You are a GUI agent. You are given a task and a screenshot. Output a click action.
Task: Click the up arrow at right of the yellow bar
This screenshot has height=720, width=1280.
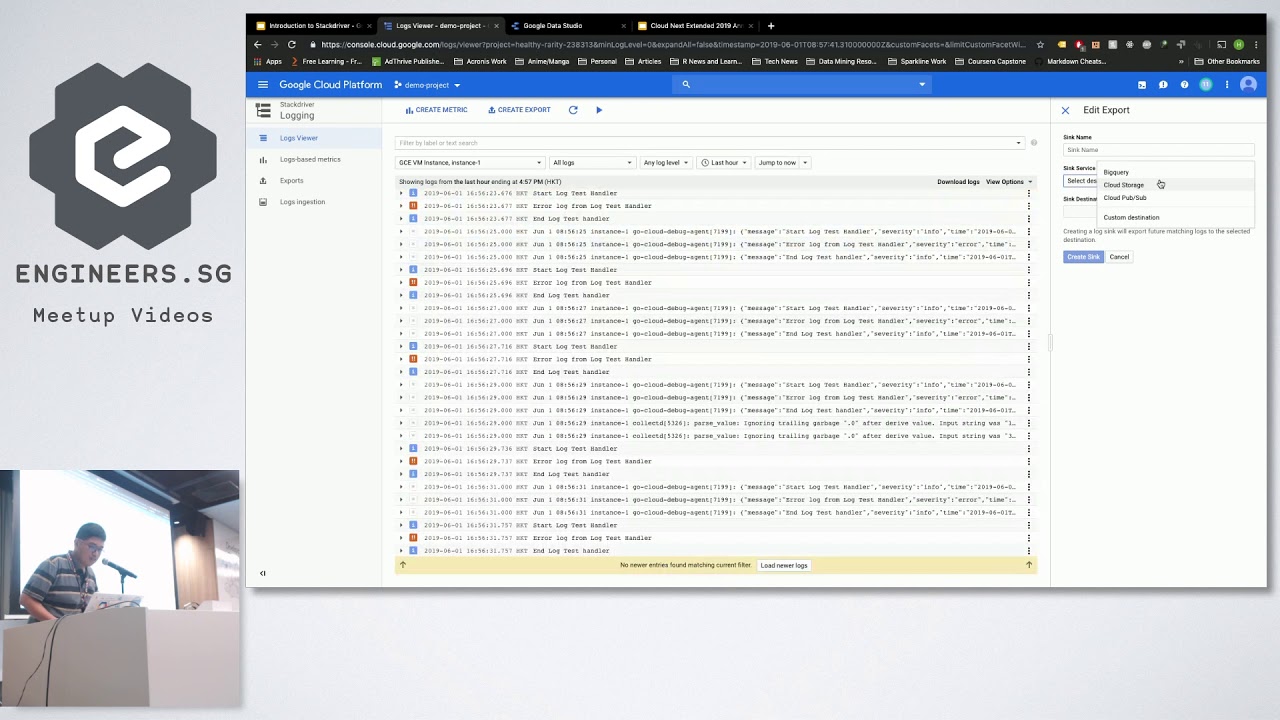click(1029, 565)
